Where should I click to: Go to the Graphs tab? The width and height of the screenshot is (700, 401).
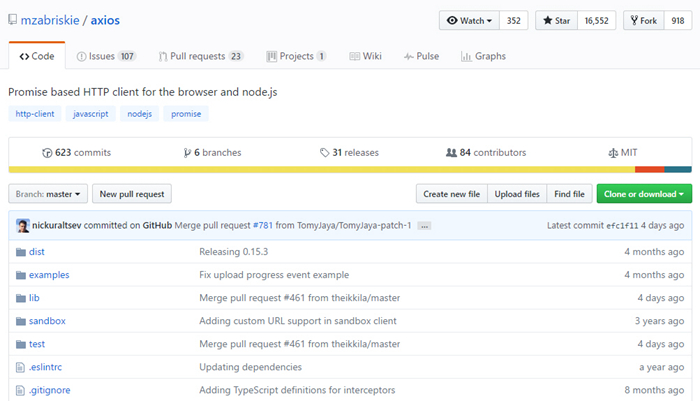(x=483, y=56)
